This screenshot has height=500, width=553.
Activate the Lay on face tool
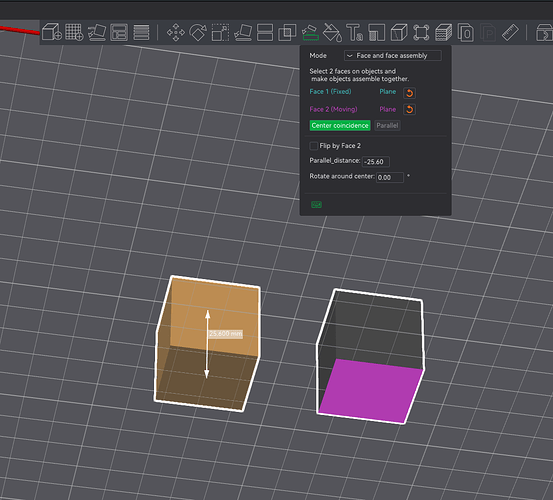[x=243, y=32]
